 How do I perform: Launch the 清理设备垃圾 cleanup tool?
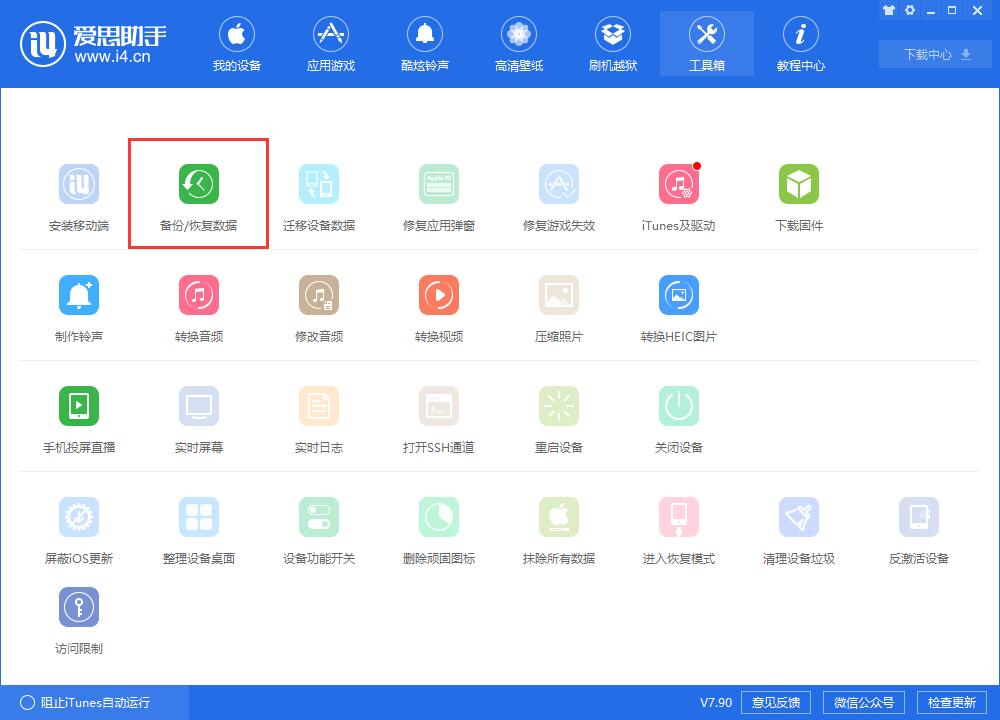click(x=798, y=527)
